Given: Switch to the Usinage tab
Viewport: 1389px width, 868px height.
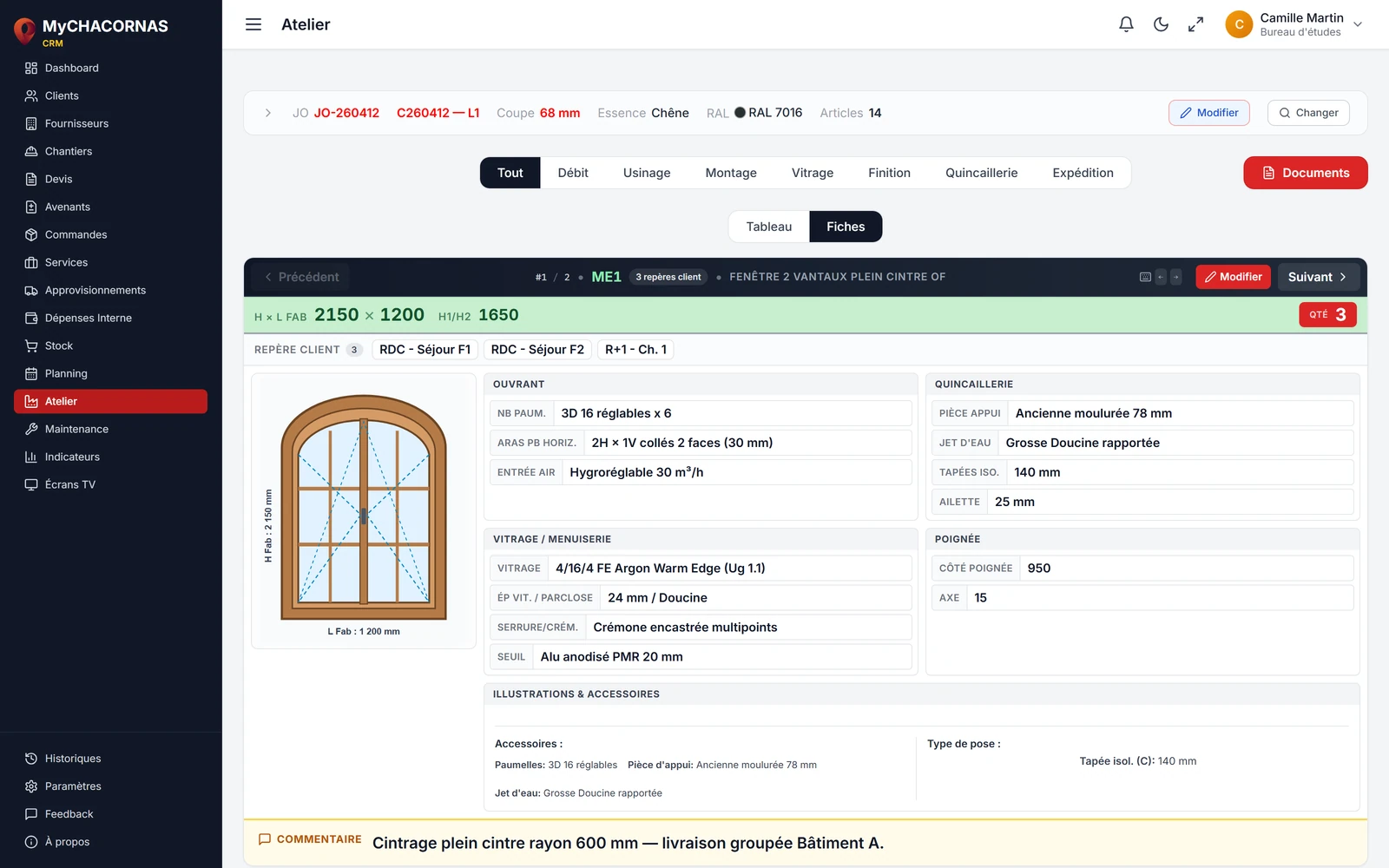Looking at the screenshot, I should pyautogui.click(x=647, y=173).
